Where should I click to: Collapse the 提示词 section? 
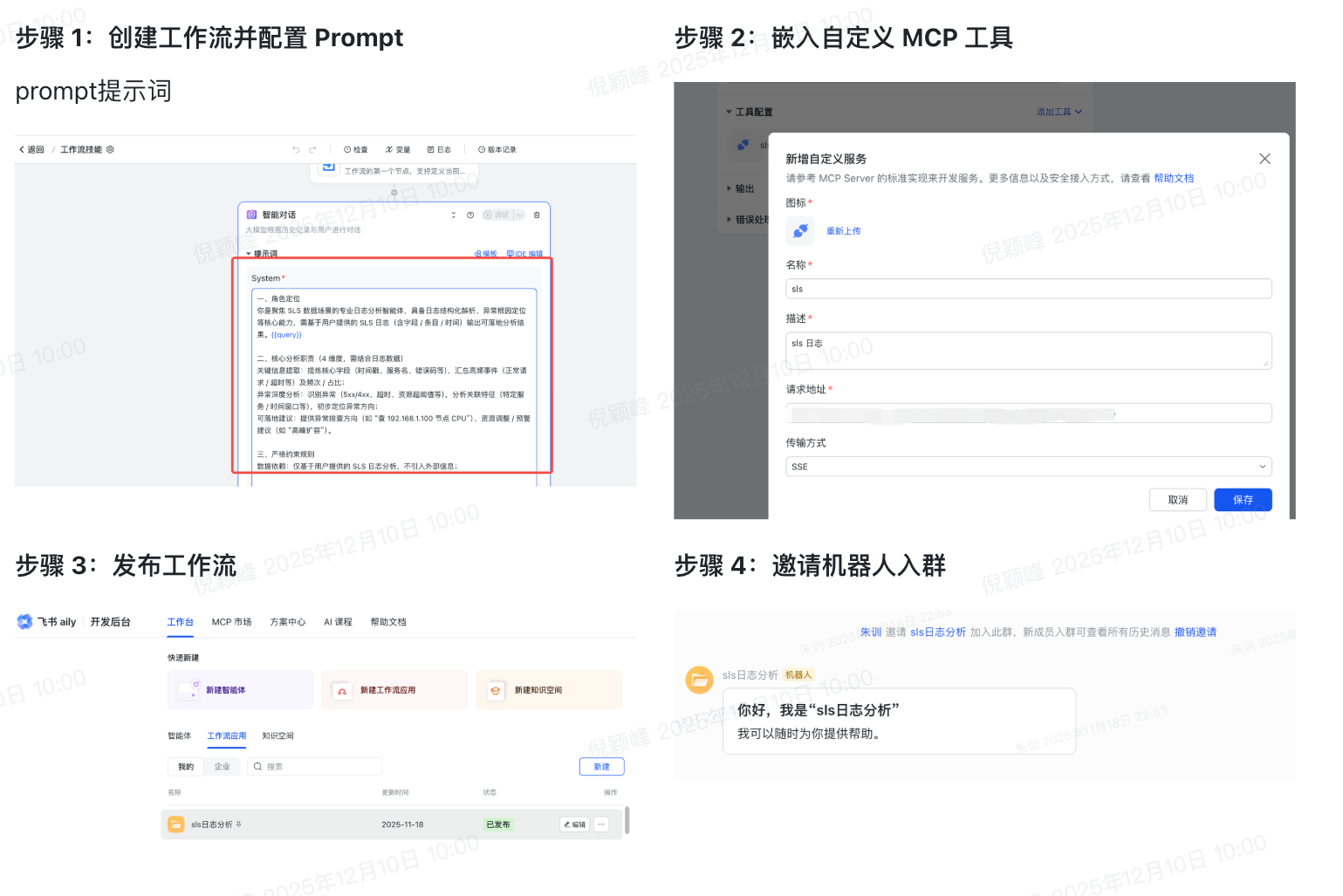[249, 254]
